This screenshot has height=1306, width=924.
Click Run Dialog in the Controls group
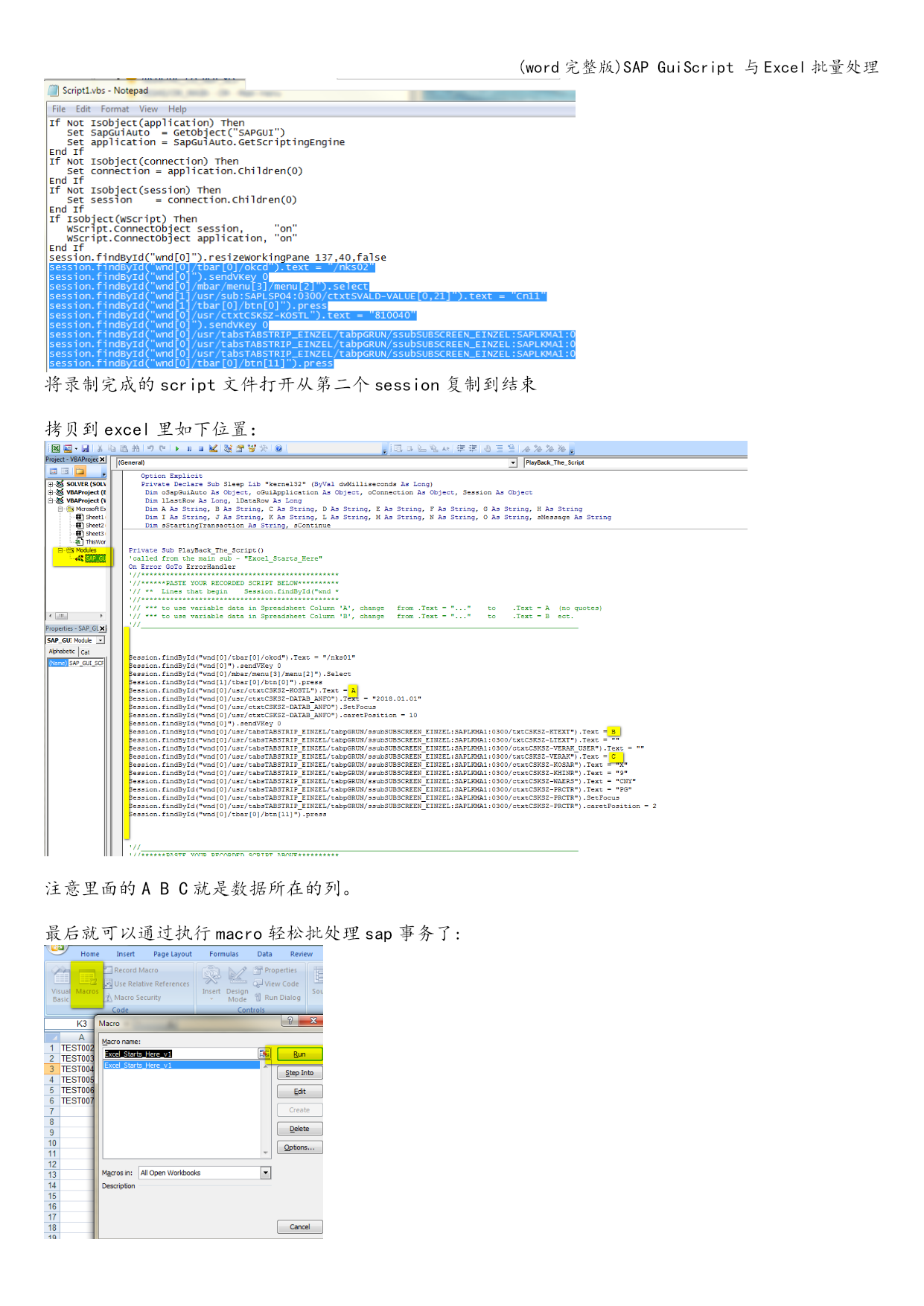[x=278, y=998]
